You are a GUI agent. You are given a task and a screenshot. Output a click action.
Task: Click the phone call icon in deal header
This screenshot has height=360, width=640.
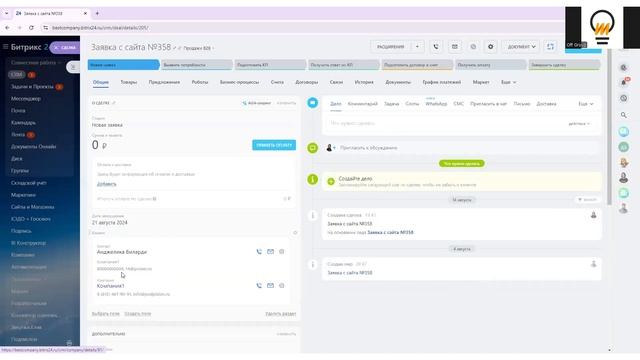(436, 47)
